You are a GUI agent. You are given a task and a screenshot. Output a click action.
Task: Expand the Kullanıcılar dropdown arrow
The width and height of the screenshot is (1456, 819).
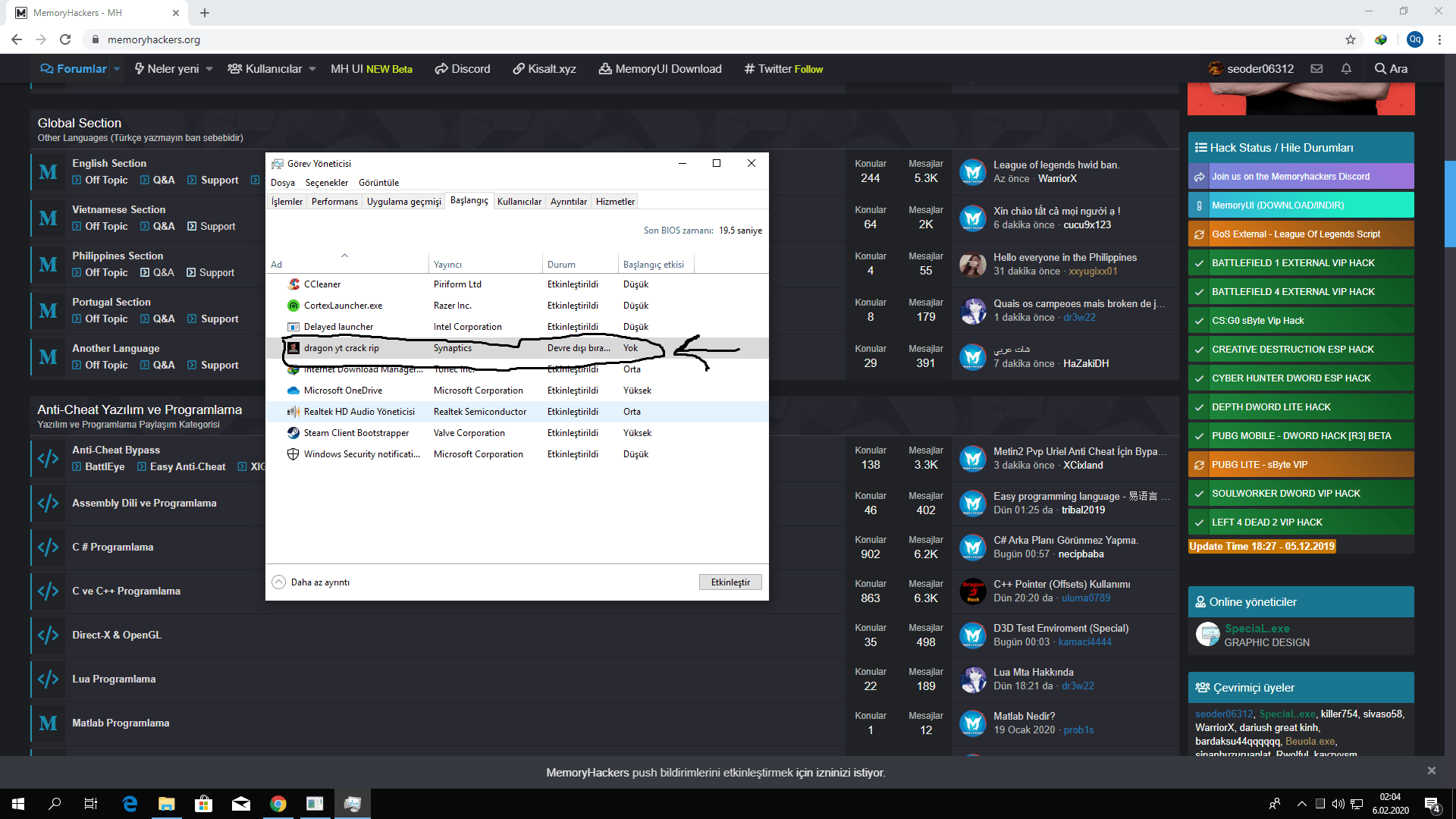312,69
